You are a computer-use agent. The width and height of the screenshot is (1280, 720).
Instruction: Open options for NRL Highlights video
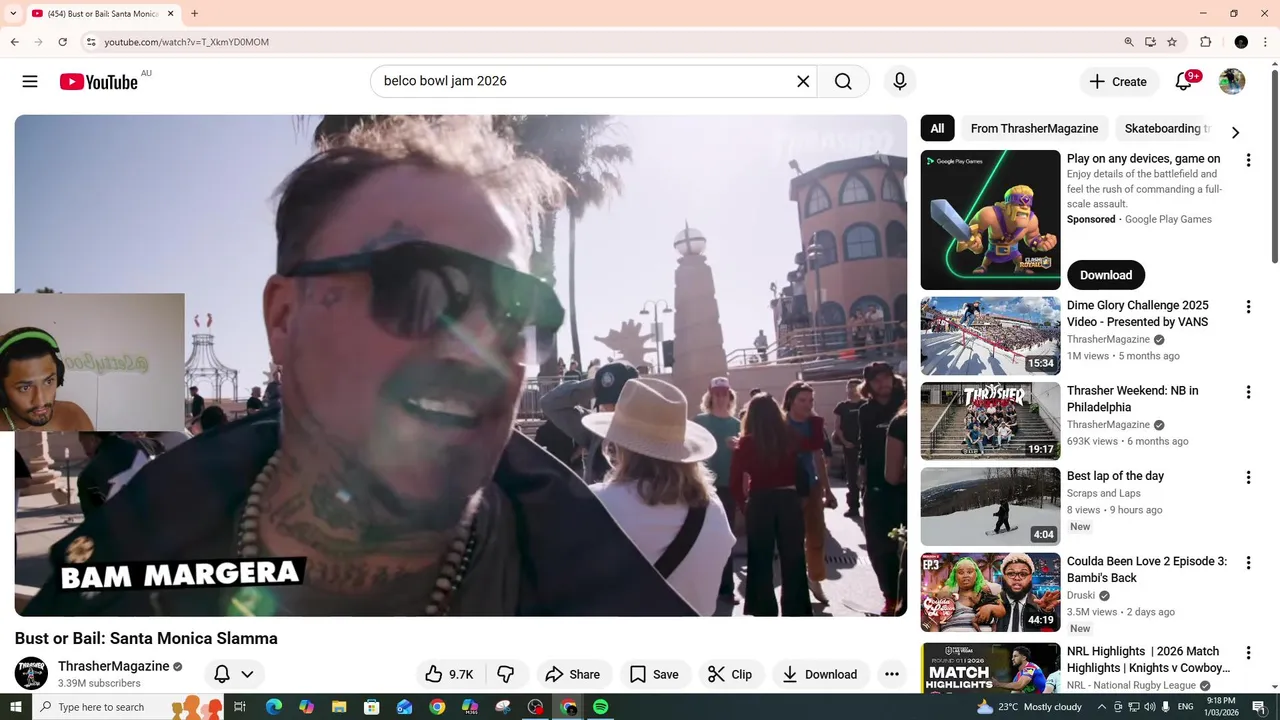click(x=1248, y=652)
